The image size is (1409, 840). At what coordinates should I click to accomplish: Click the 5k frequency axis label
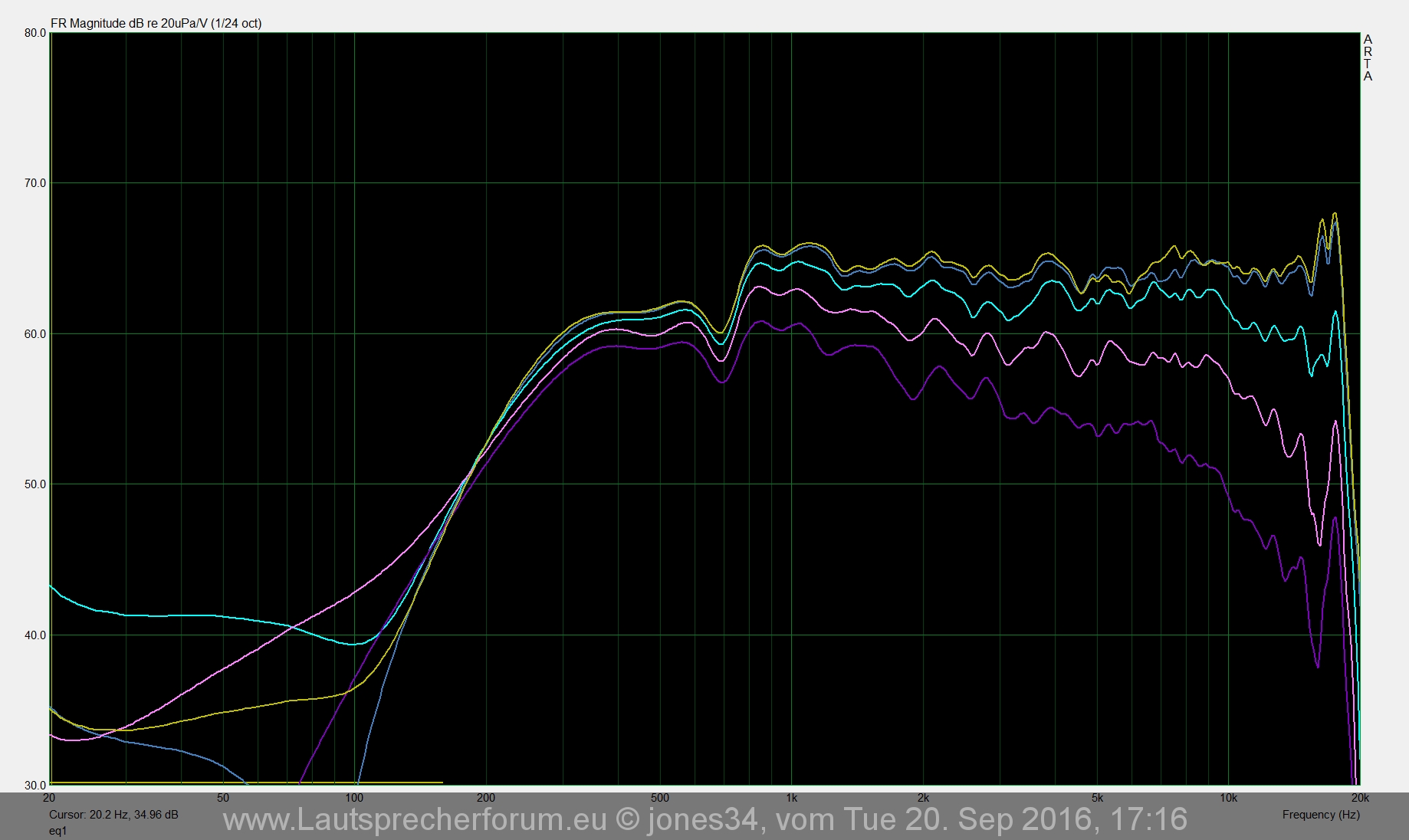(x=1097, y=798)
